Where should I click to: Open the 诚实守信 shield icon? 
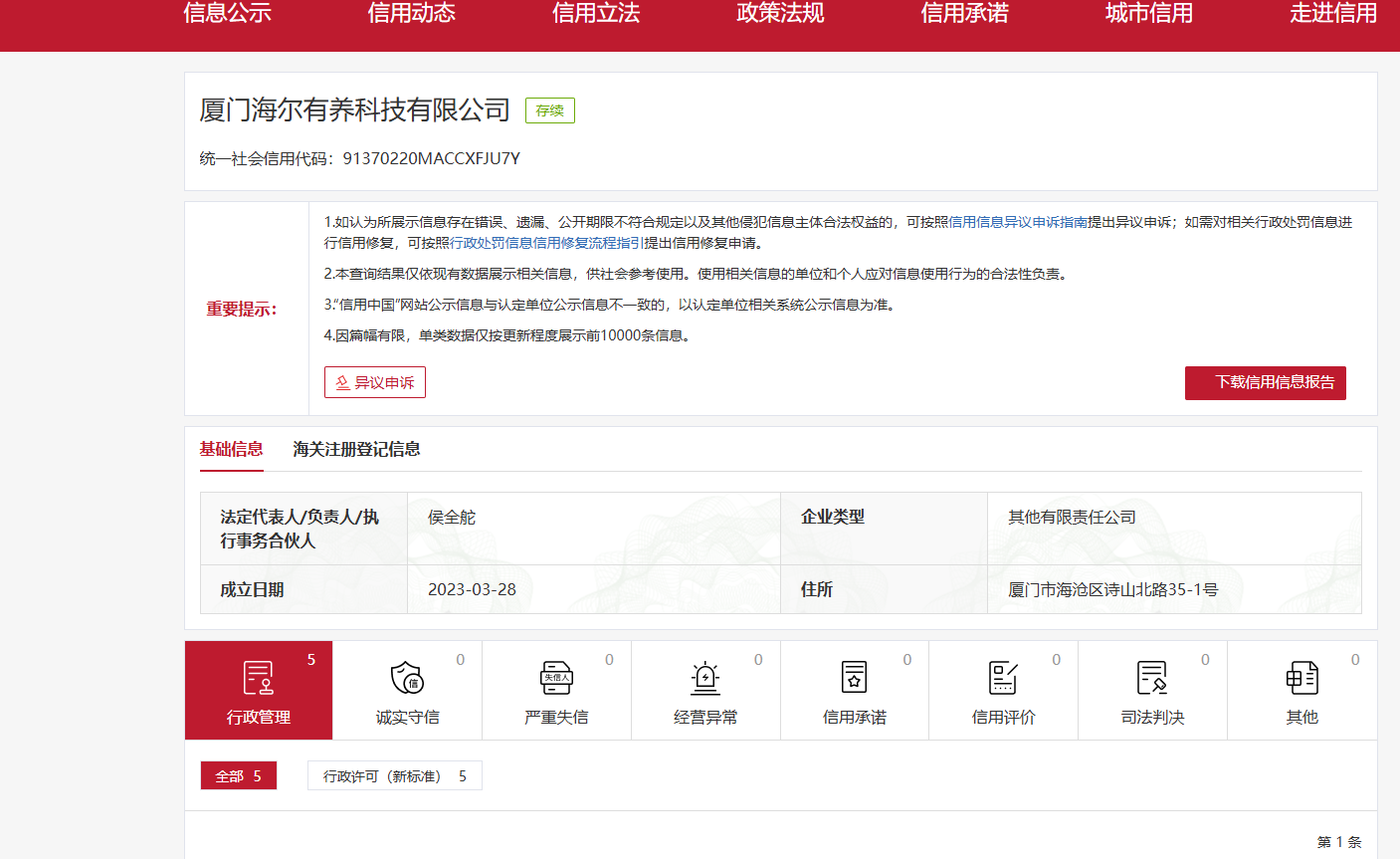[x=407, y=679]
